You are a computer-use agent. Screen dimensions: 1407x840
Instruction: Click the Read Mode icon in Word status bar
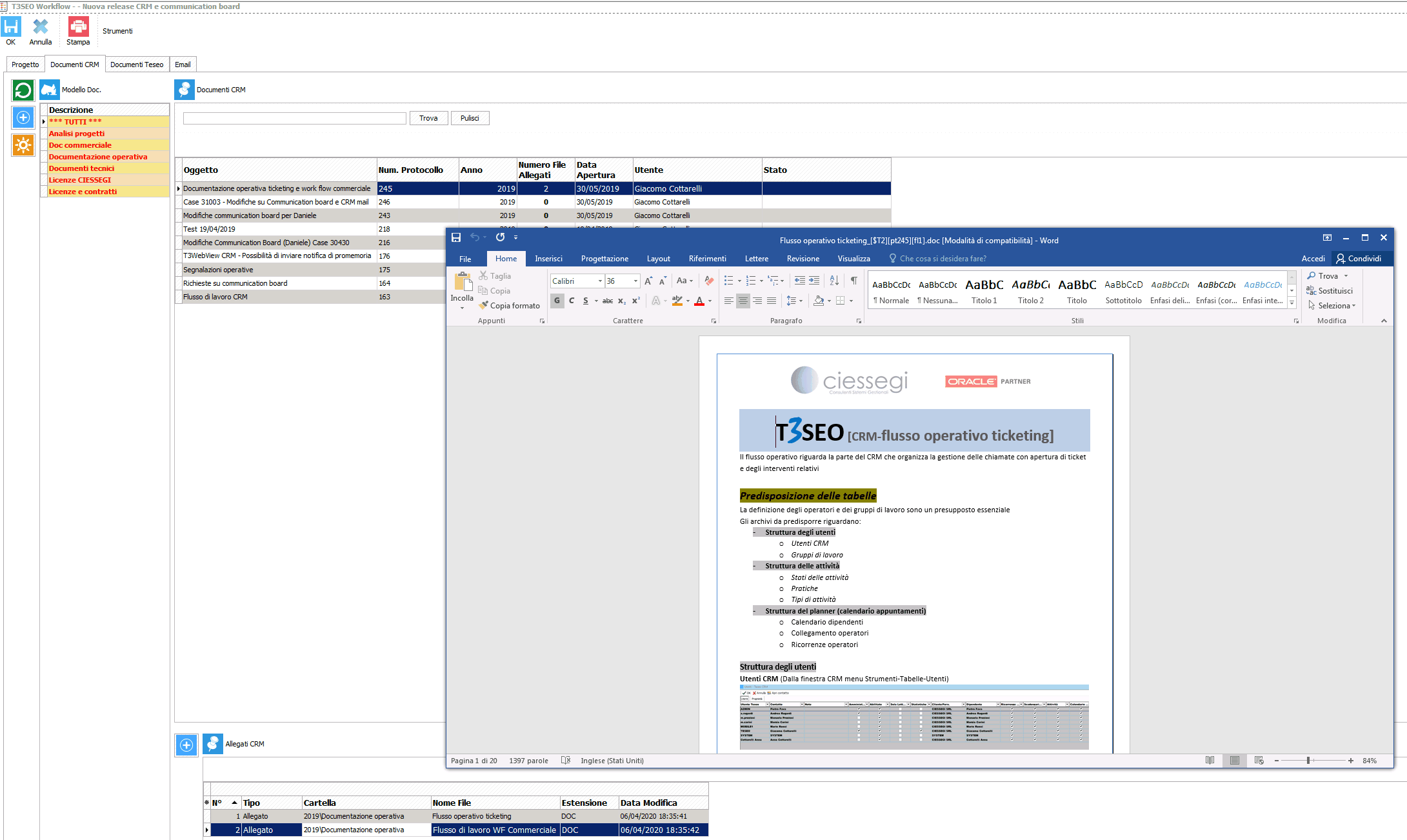pos(1210,761)
